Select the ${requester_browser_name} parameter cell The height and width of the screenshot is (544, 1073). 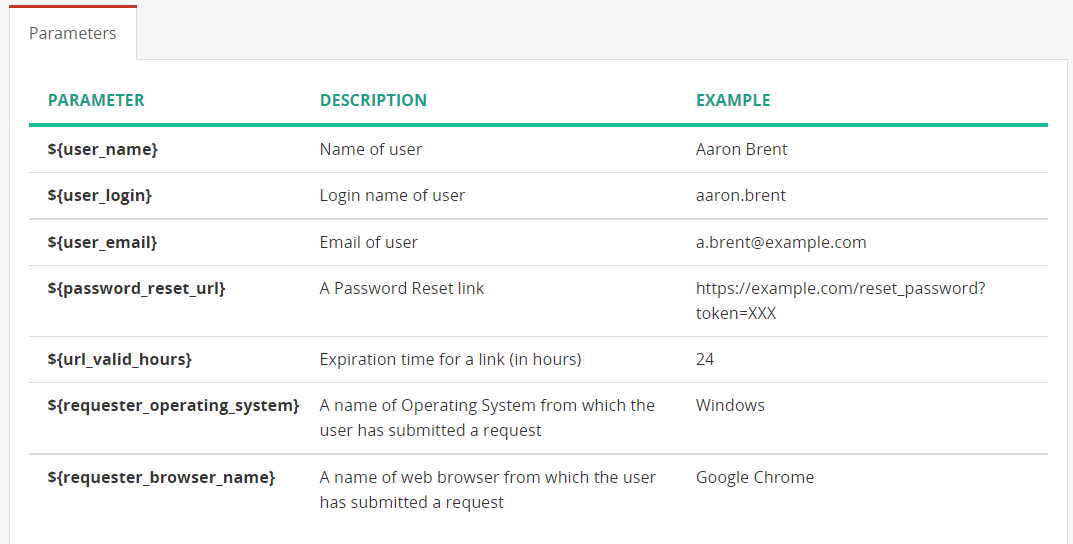(x=161, y=477)
